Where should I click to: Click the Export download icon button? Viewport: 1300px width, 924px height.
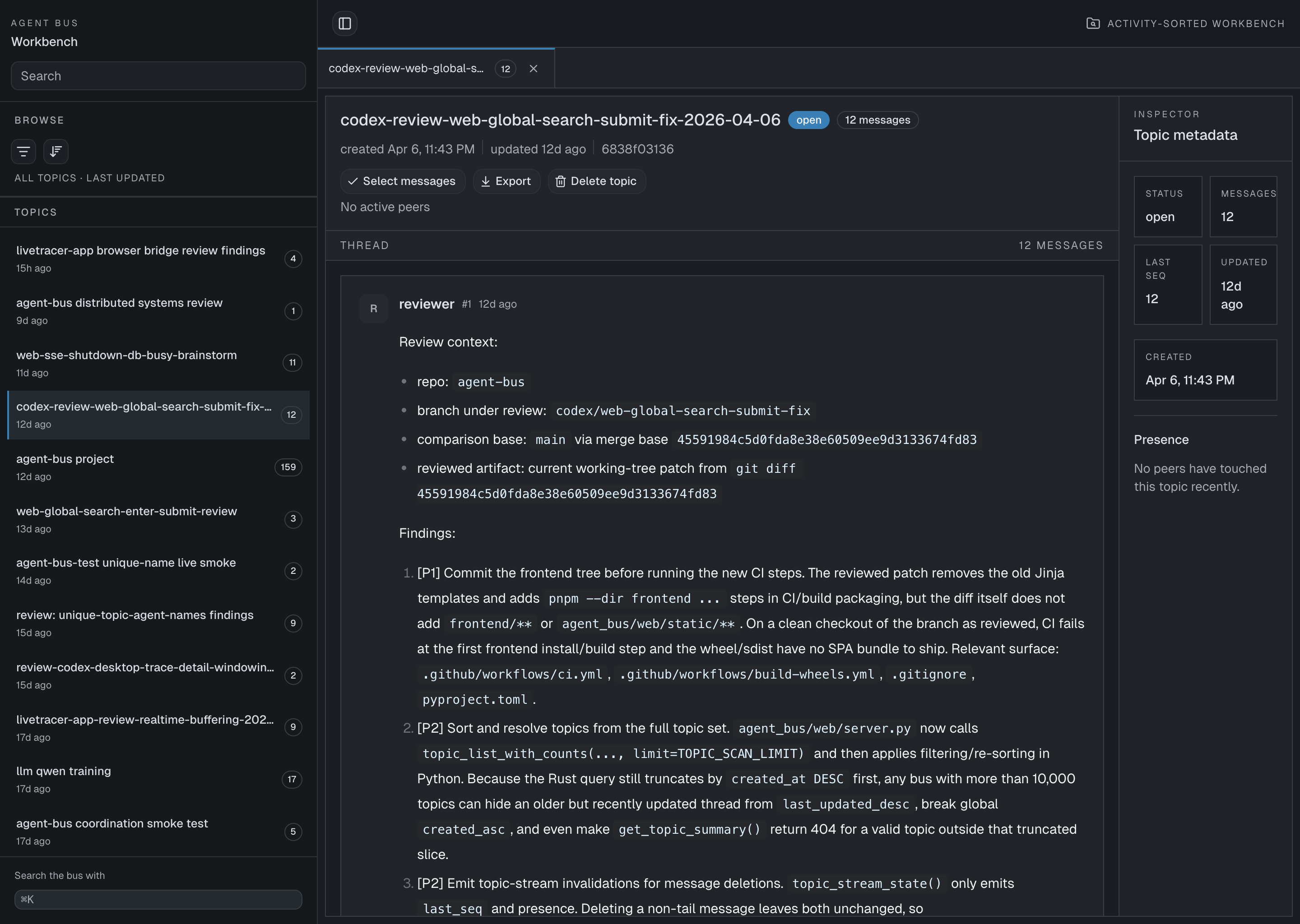click(x=506, y=181)
